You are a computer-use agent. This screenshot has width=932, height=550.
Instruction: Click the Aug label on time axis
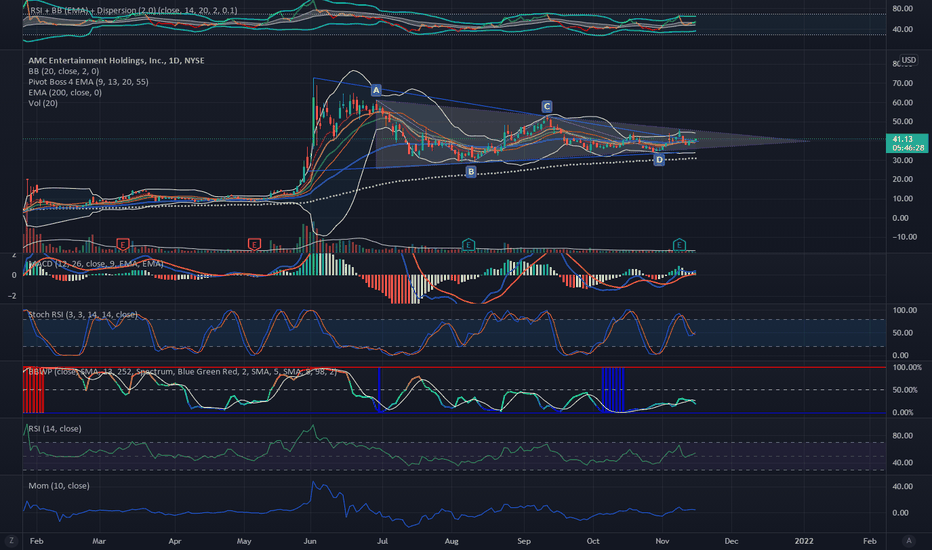click(x=452, y=541)
